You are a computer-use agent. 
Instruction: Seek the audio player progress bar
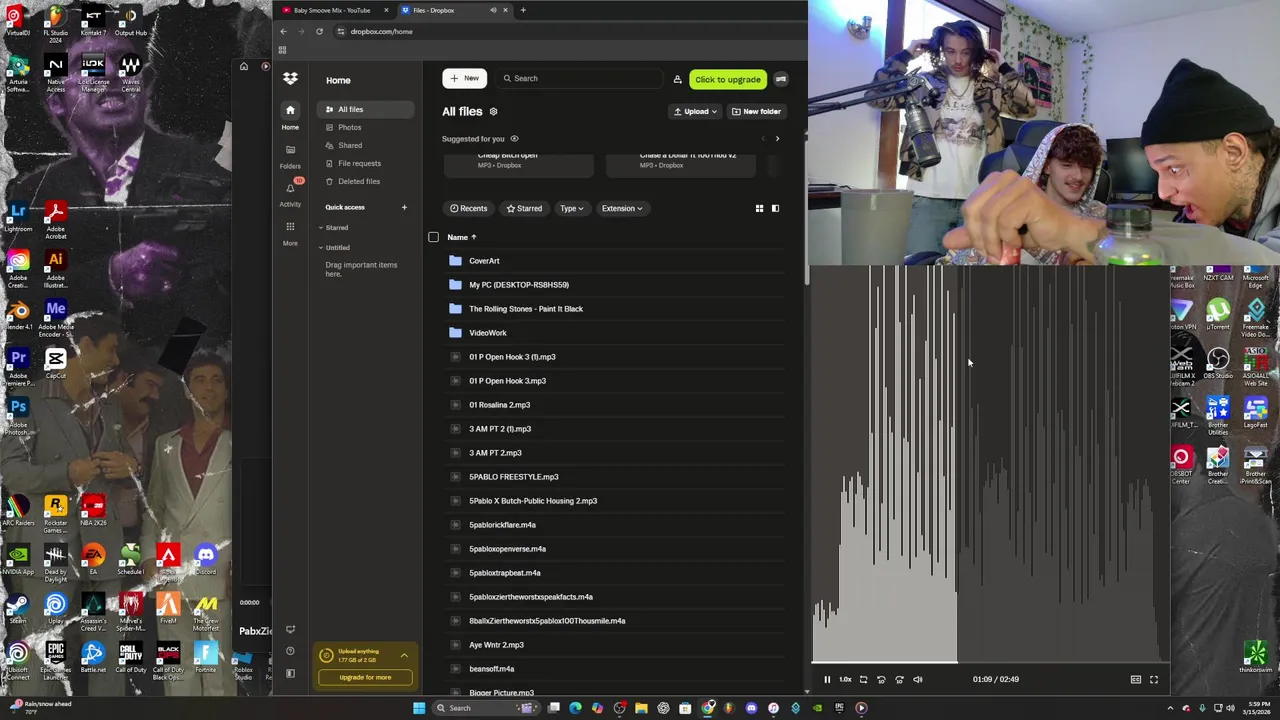click(990, 662)
